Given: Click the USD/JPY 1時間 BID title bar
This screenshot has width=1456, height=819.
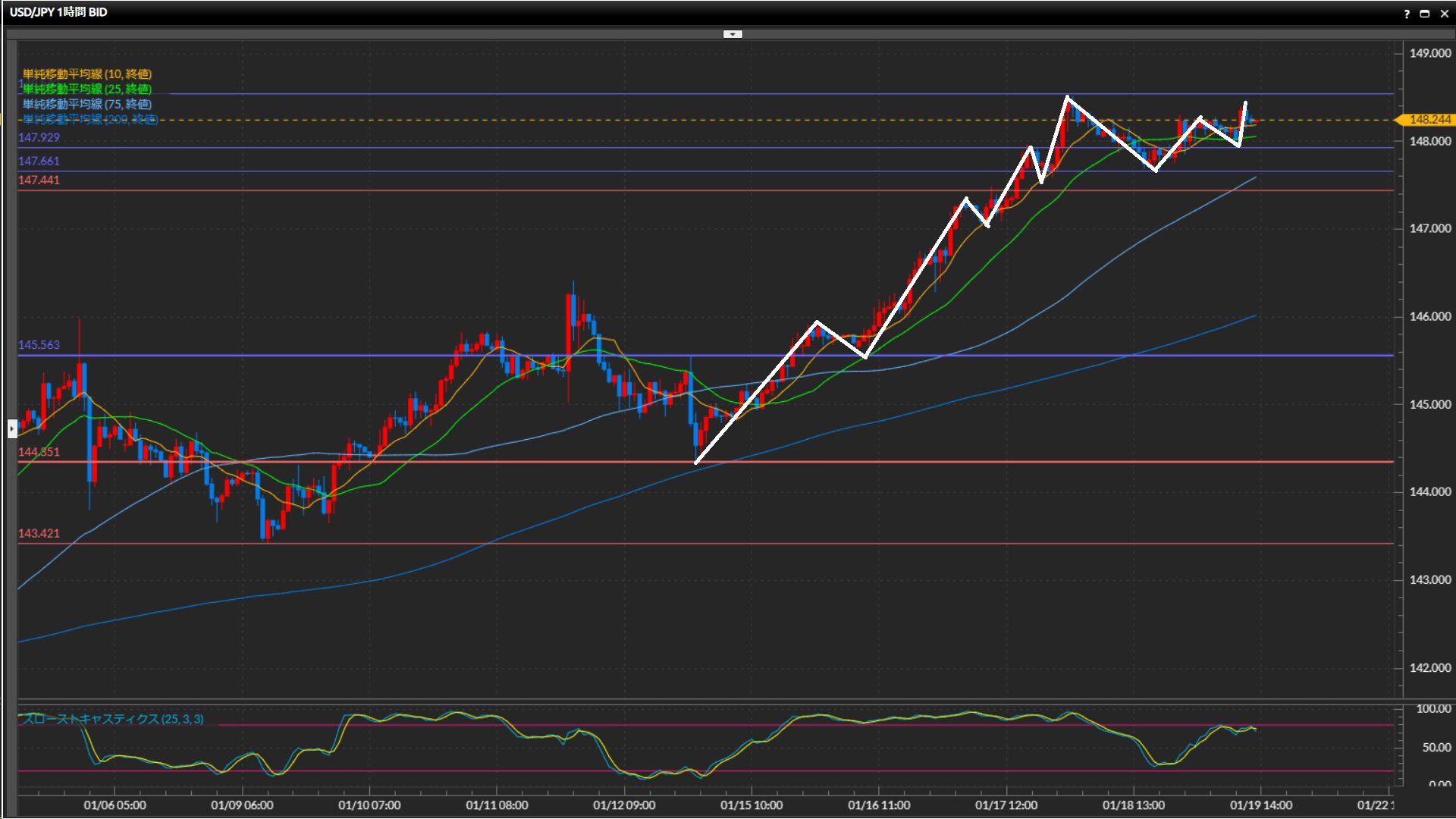Looking at the screenshot, I should 58,12.
